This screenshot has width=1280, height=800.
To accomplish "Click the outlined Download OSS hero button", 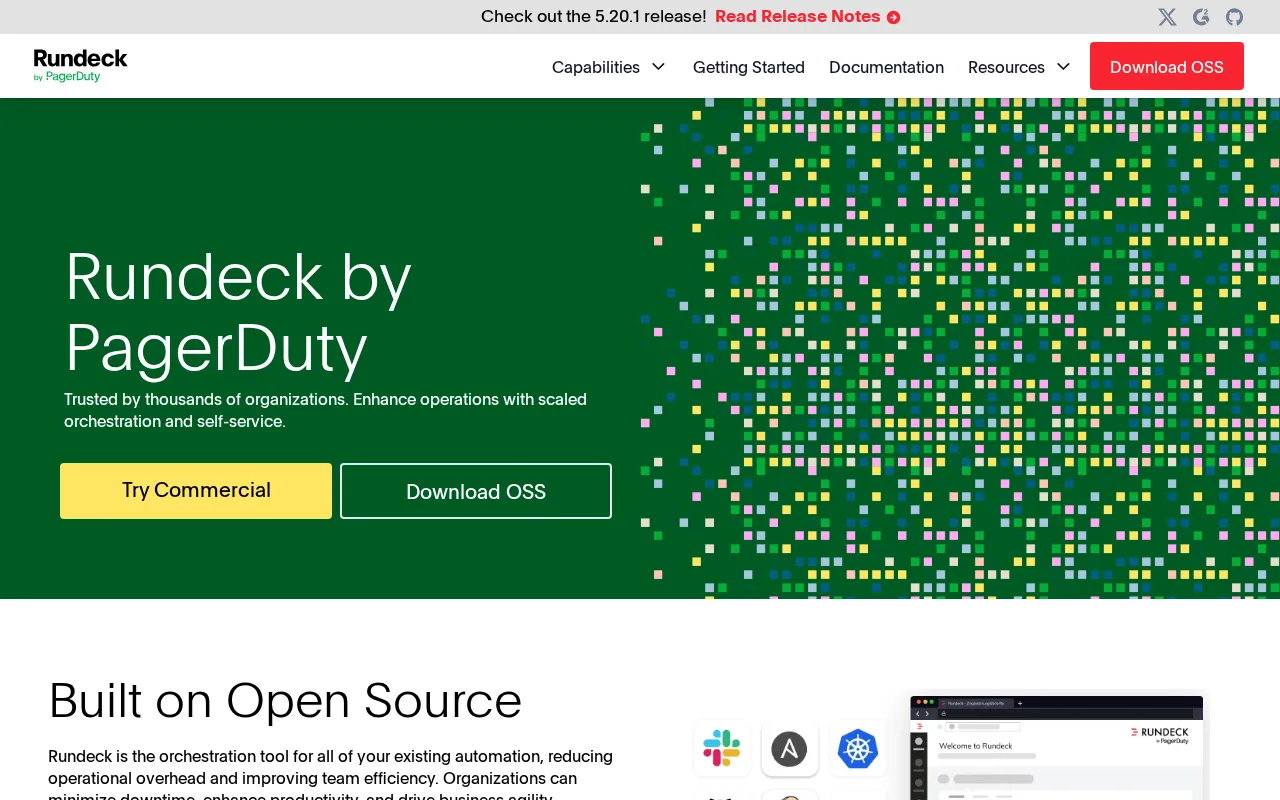I will (x=476, y=491).
